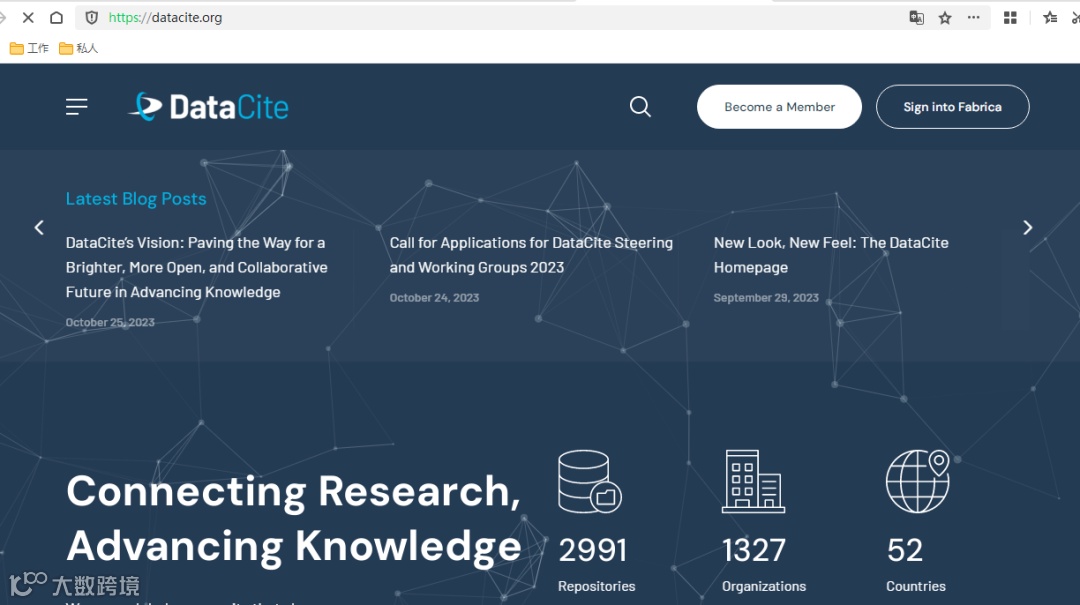This screenshot has width=1080, height=605.
Task: Click the DataCite logo
Action: click(x=209, y=107)
